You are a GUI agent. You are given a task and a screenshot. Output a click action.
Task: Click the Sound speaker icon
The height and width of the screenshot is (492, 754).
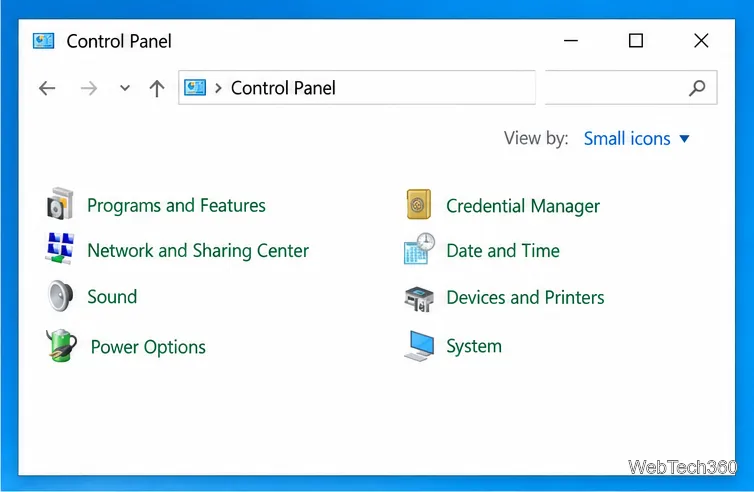coord(61,296)
